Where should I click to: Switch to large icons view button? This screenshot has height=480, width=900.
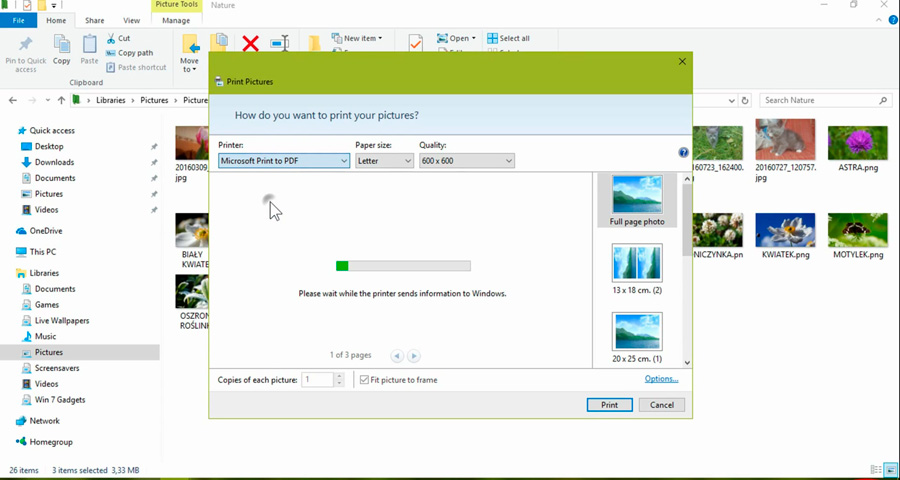point(890,470)
